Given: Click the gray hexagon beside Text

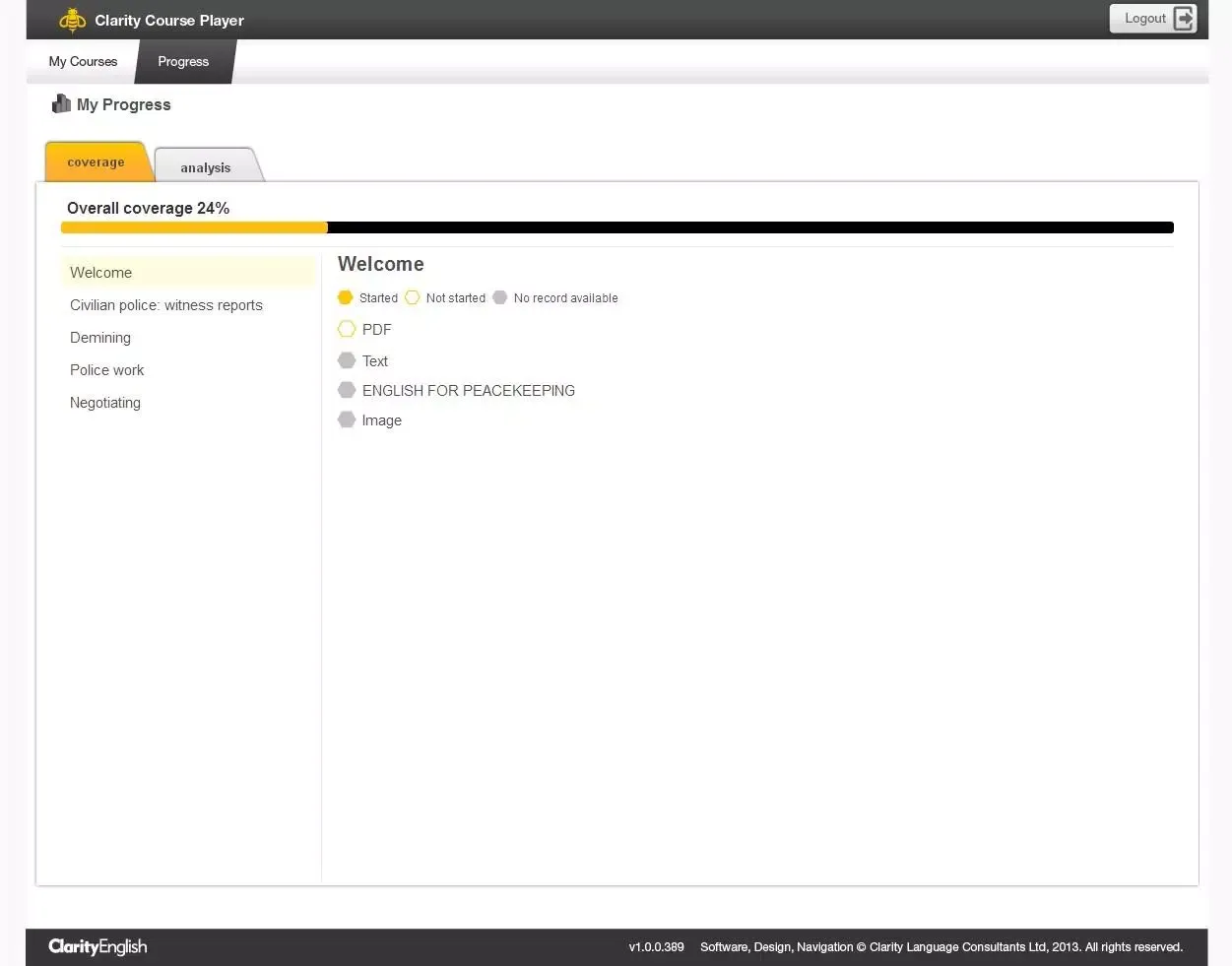Looking at the screenshot, I should [x=347, y=360].
